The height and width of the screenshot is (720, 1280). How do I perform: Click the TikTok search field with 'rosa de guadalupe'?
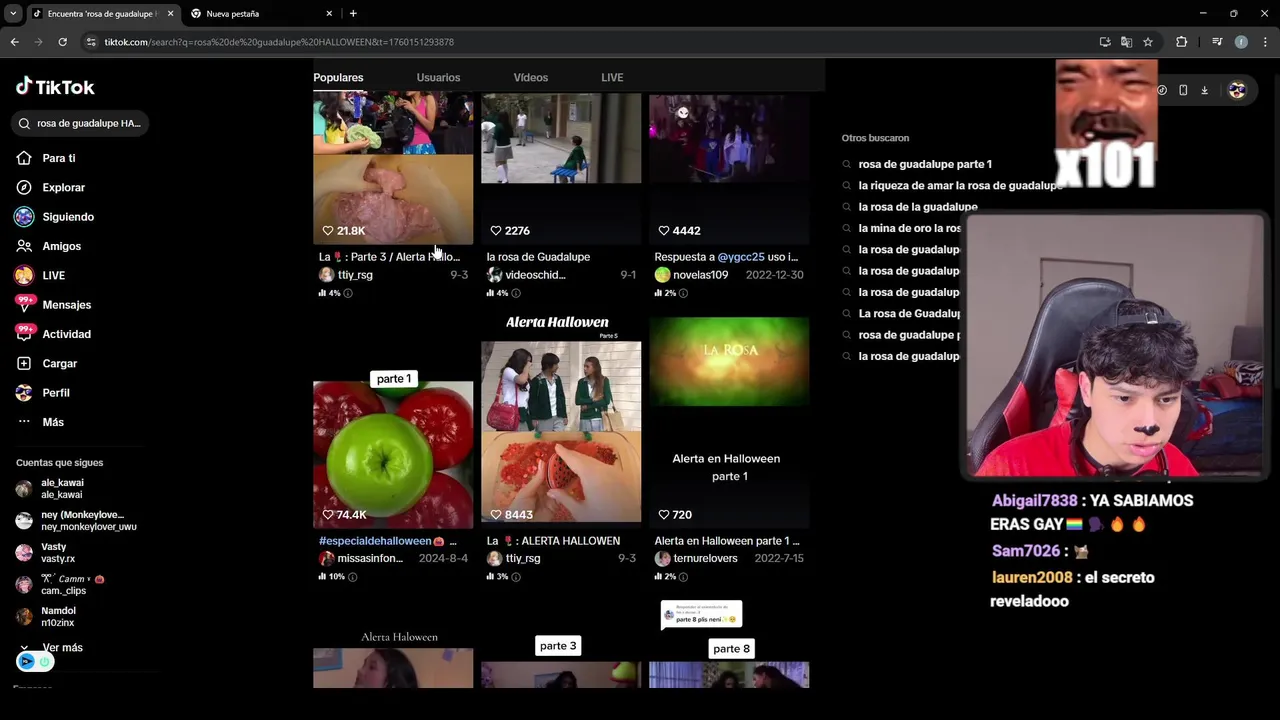point(82,123)
